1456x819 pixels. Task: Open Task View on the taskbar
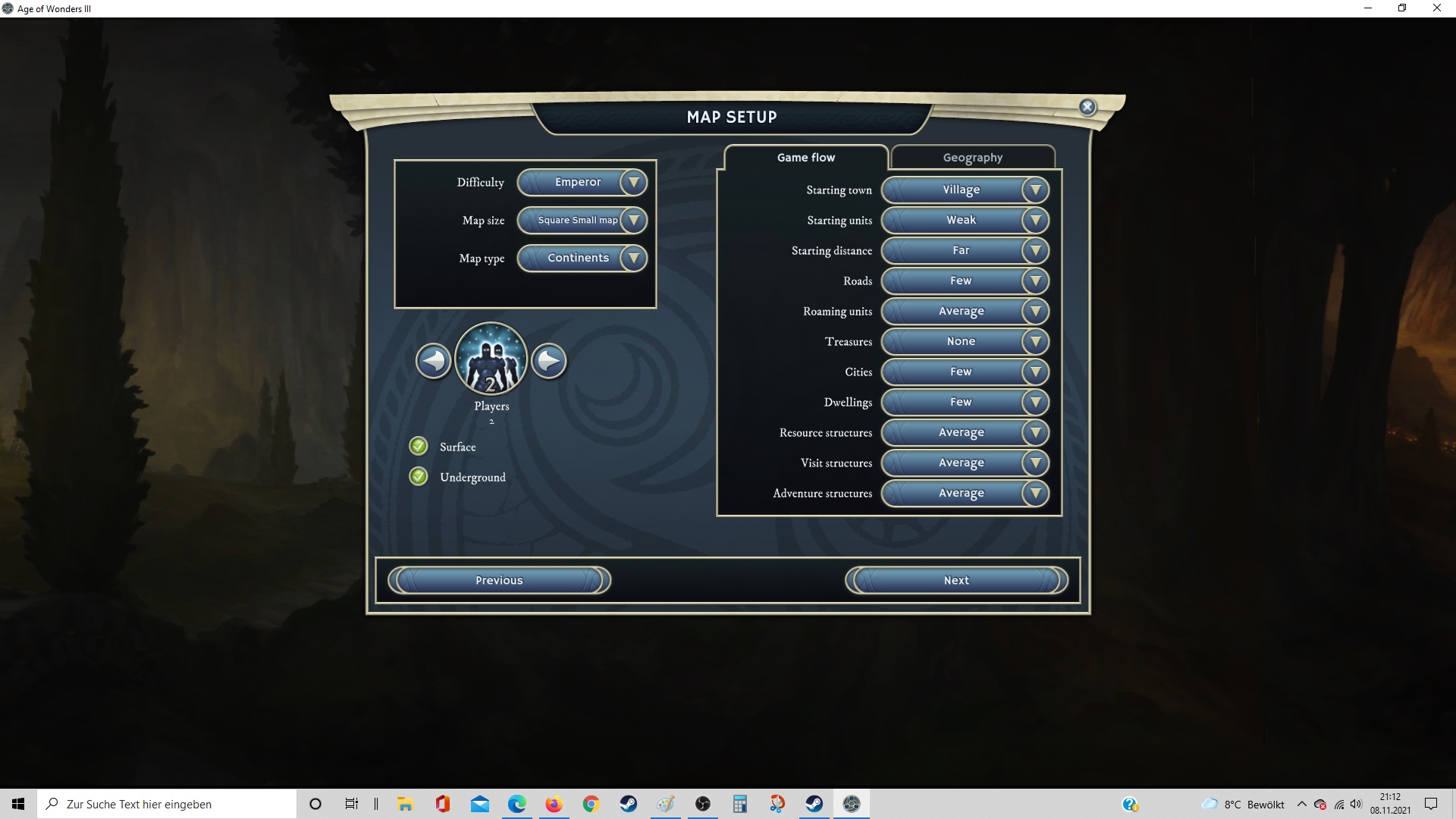(352, 804)
